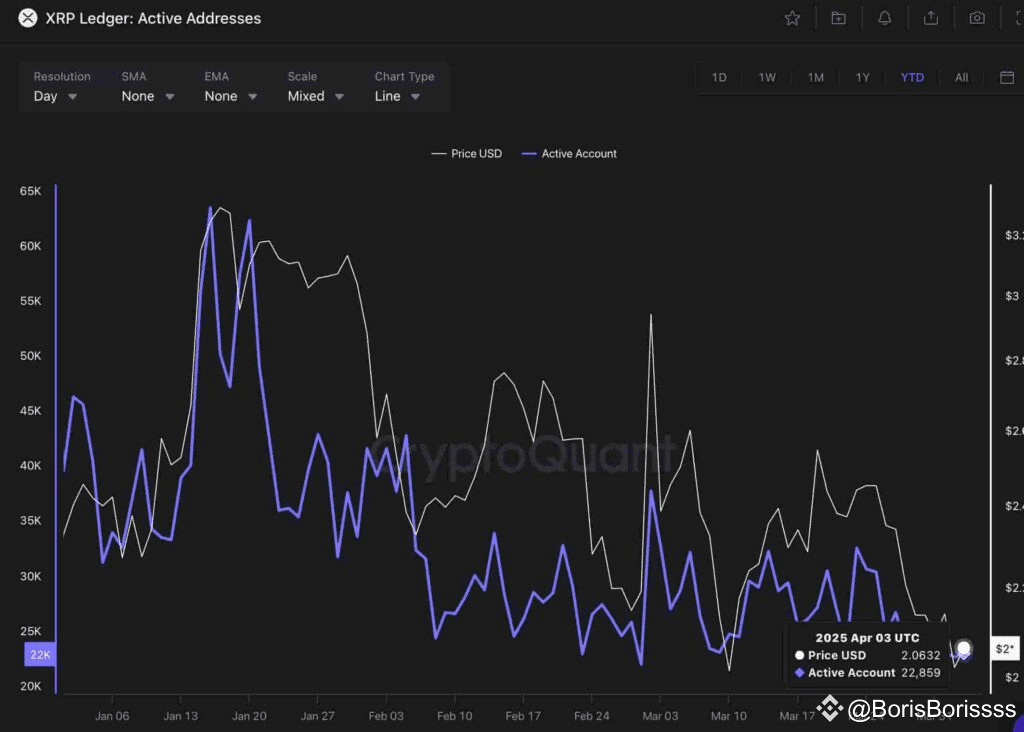Click the @BorisBorissss handle
Screen dimensions: 1024x732
tap(931, 709)
